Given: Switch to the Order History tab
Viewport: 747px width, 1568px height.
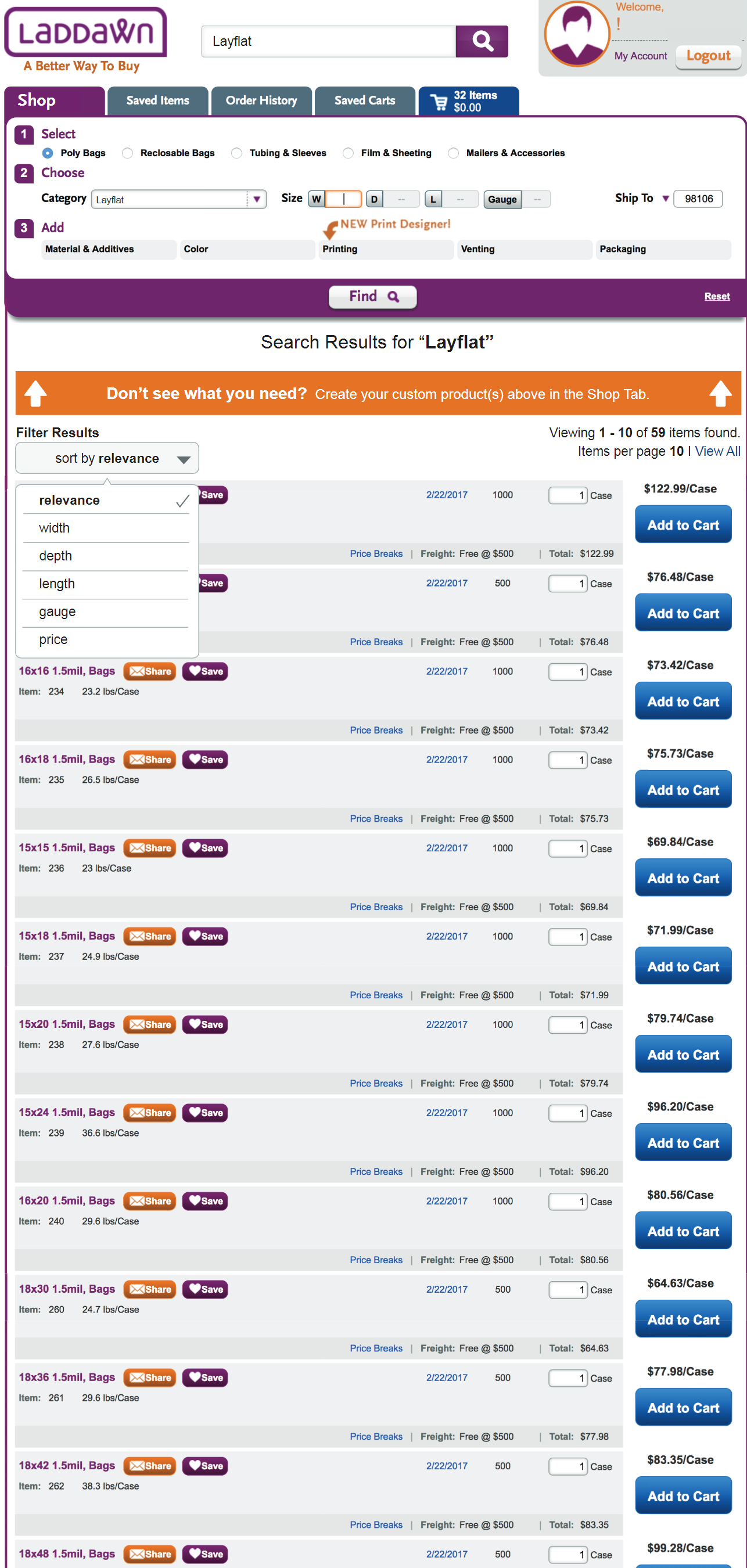Looking at the screenshot, I should 261,101.
